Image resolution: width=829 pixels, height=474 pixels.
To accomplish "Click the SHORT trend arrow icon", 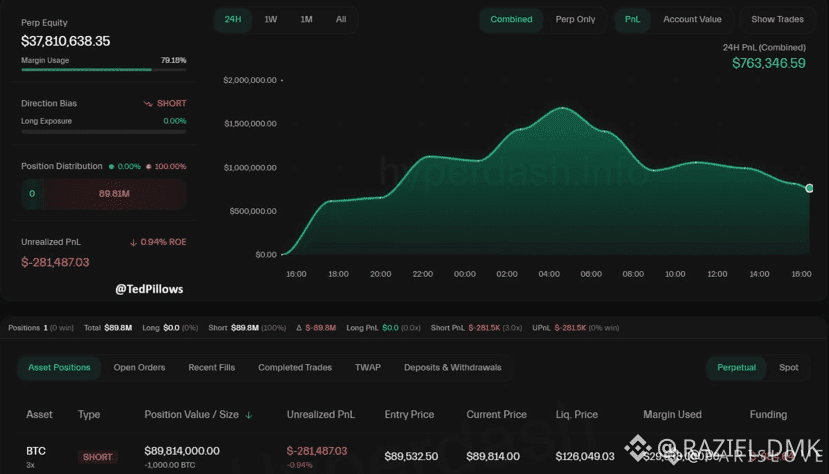I will 148,104.
